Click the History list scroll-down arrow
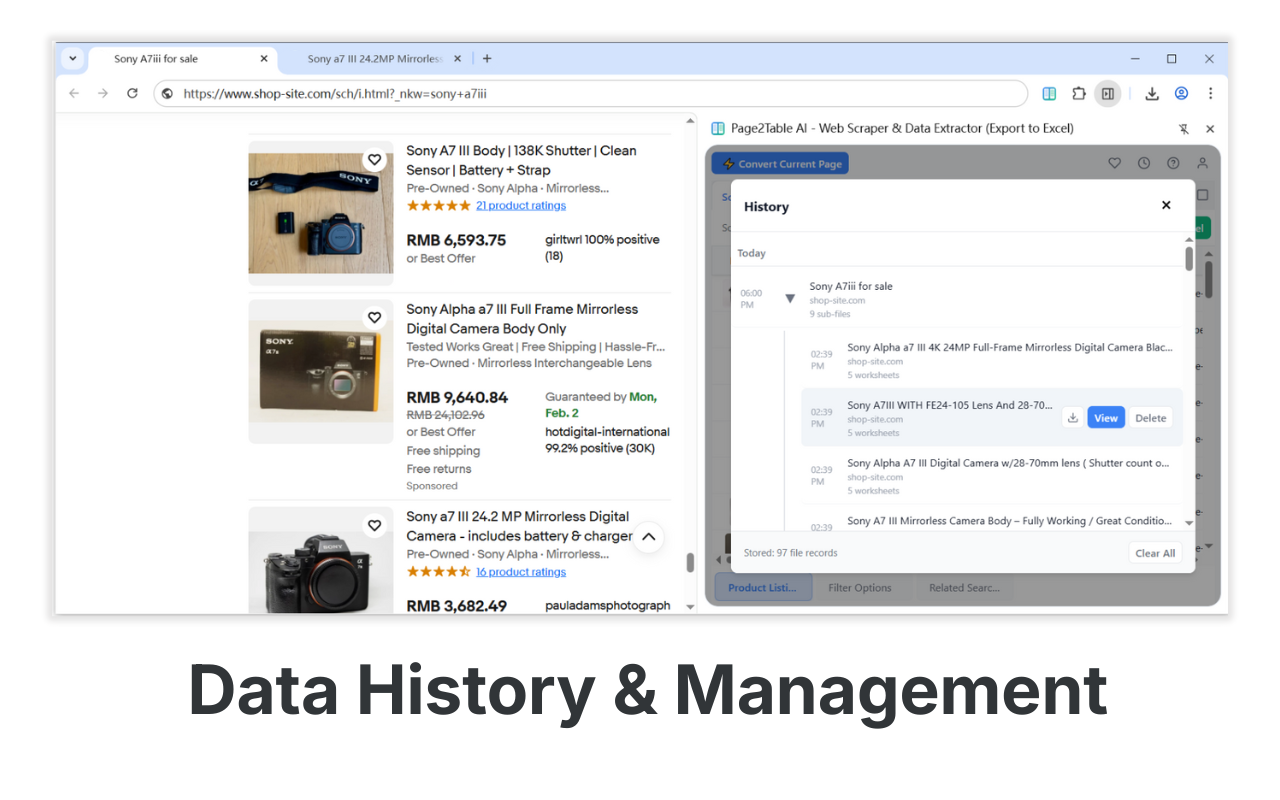Screen dimensions: 1280x800 [x=1189, y=523]
